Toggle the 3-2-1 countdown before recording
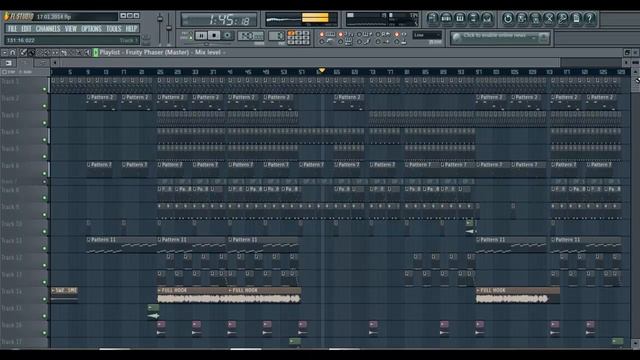This screenshot has height=360, width=640. 342,35
